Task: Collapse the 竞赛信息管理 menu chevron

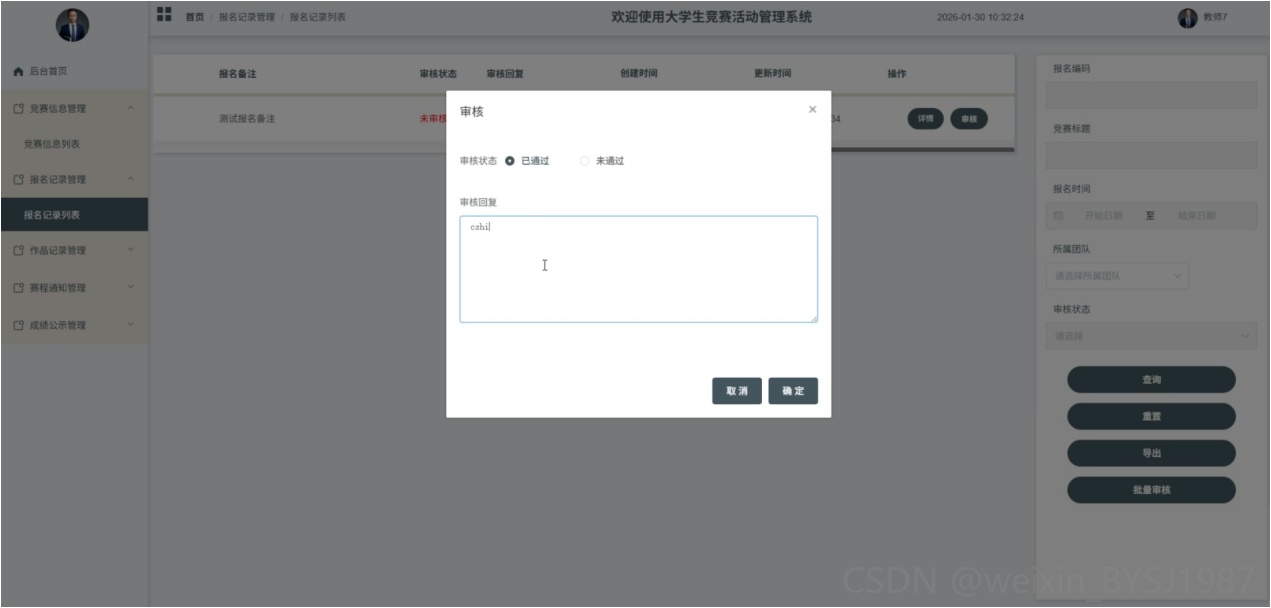Action: (x=131, y=108)
